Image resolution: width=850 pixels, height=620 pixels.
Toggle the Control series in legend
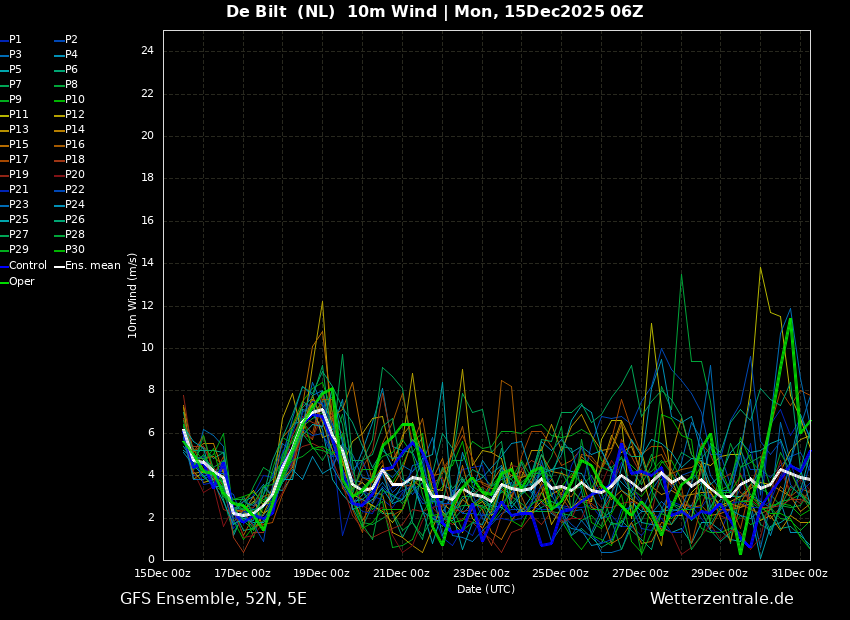(x=27, y=266)
